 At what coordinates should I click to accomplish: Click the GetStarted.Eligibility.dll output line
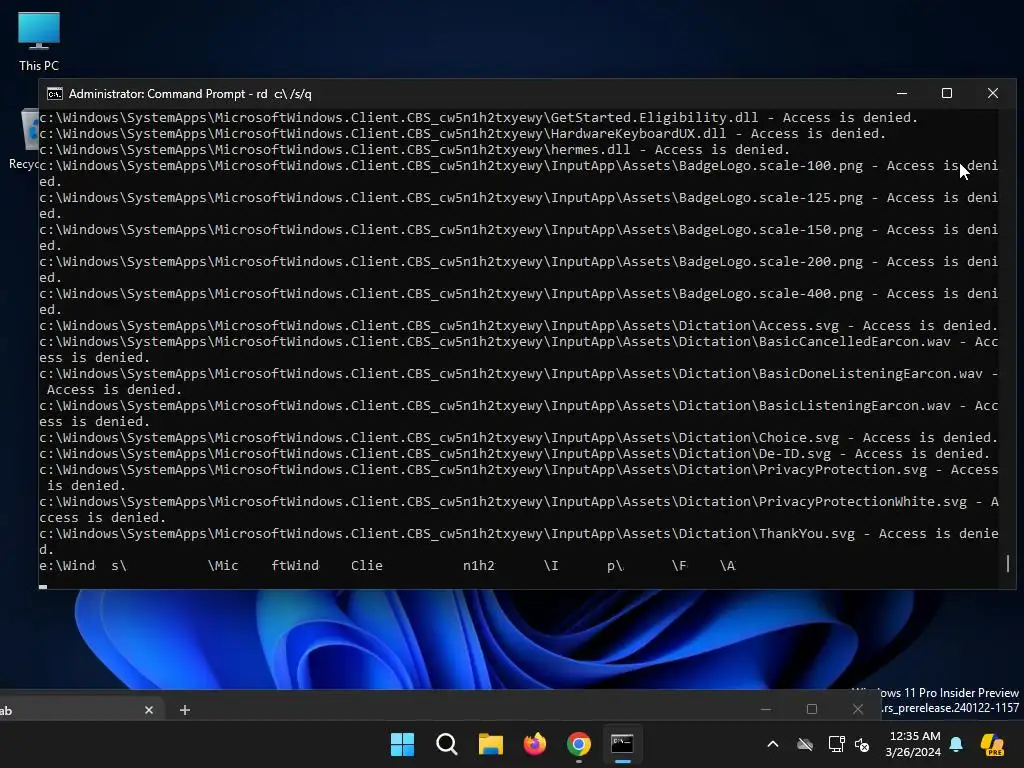coord(479,118)
